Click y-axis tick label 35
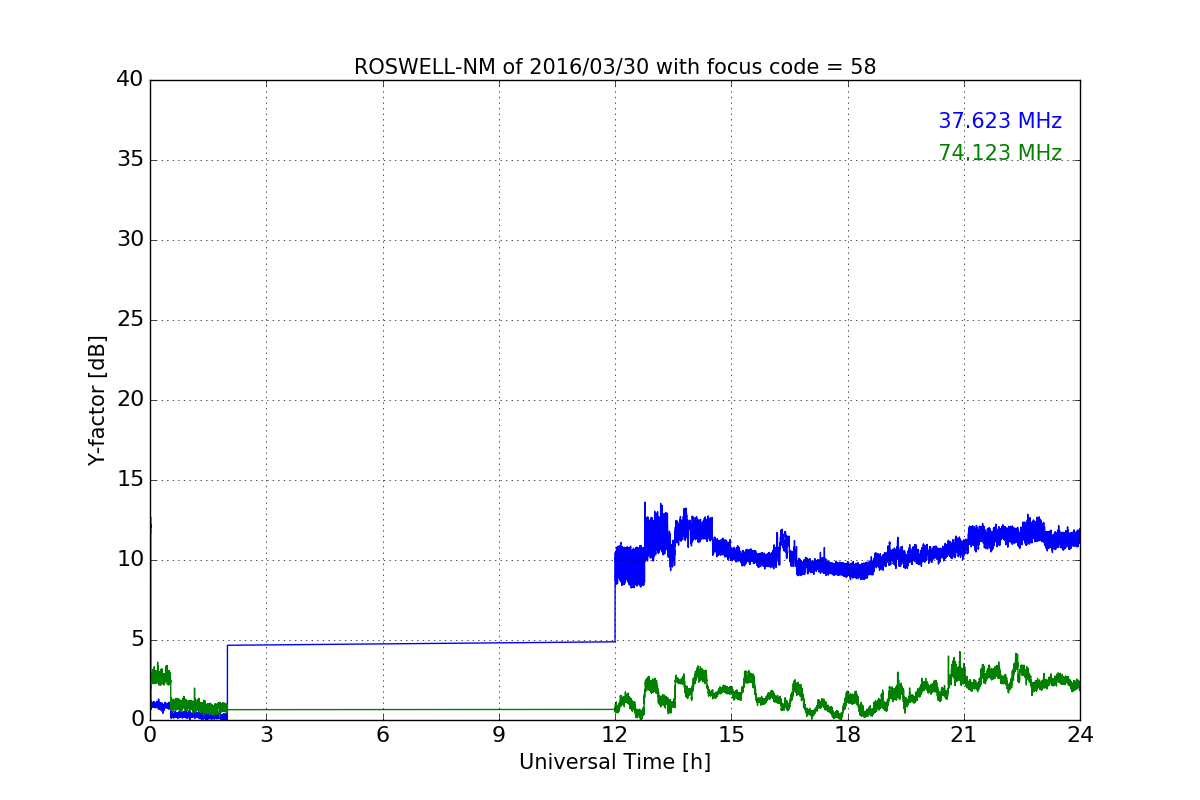This screenshot has width=1200, height=800. coord(129,160)
